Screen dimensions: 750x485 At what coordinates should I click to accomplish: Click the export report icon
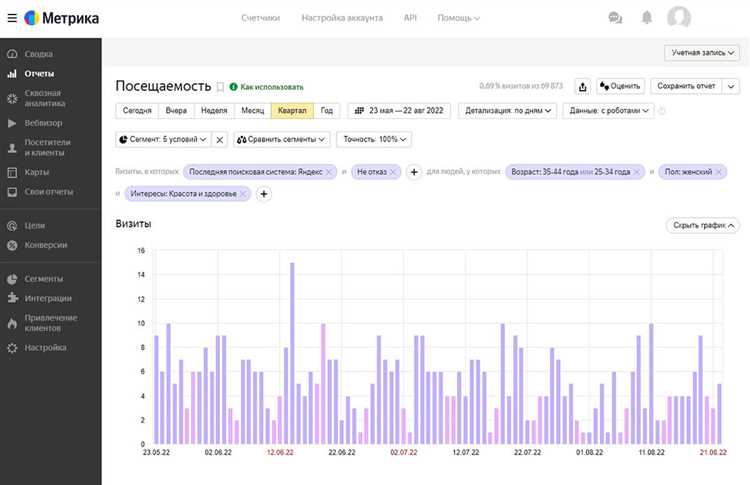583,87
